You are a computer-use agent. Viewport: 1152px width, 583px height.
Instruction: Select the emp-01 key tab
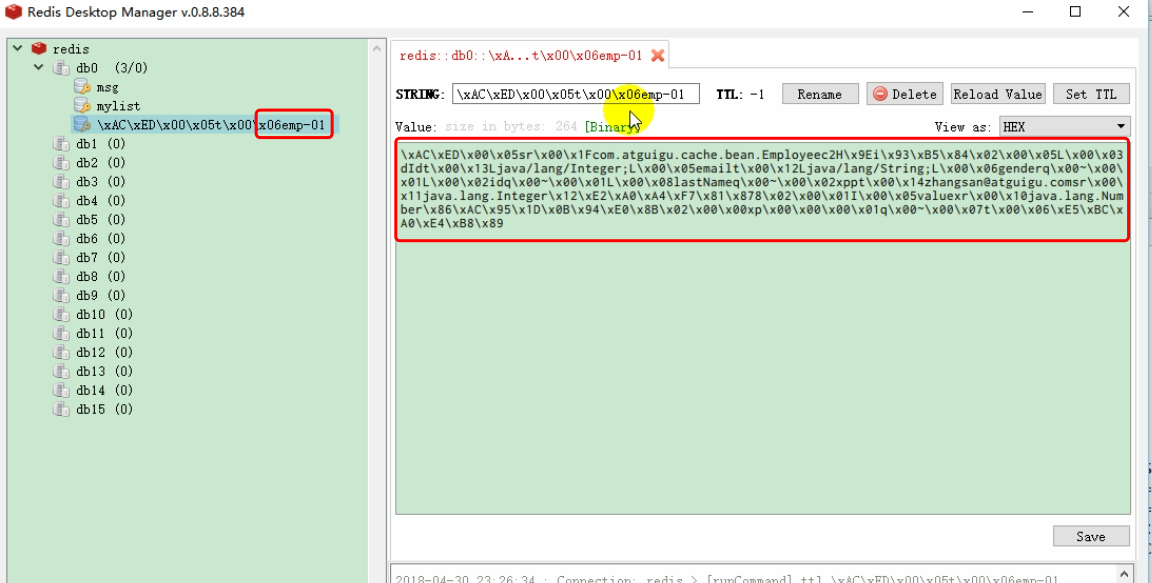point(529,56)
